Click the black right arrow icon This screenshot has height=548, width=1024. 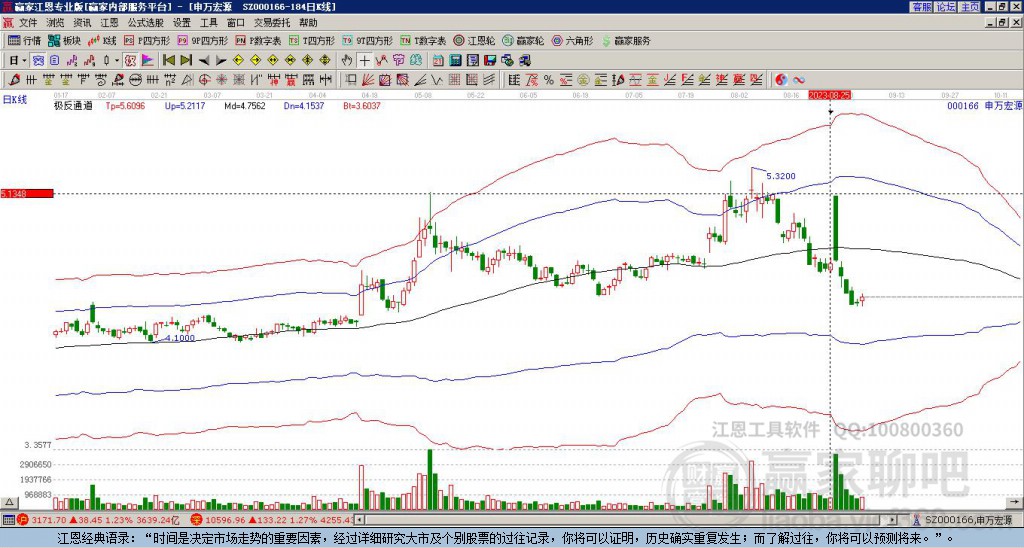221,61
